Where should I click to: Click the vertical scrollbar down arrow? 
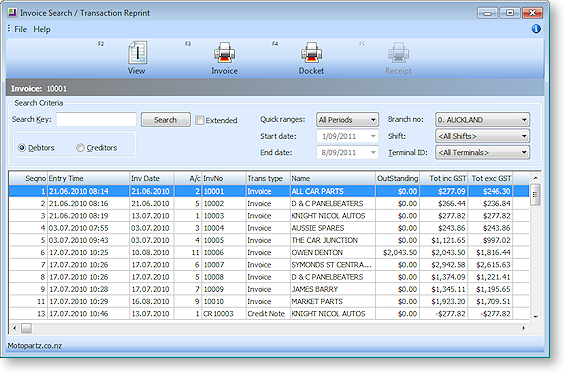click(535, 316)
